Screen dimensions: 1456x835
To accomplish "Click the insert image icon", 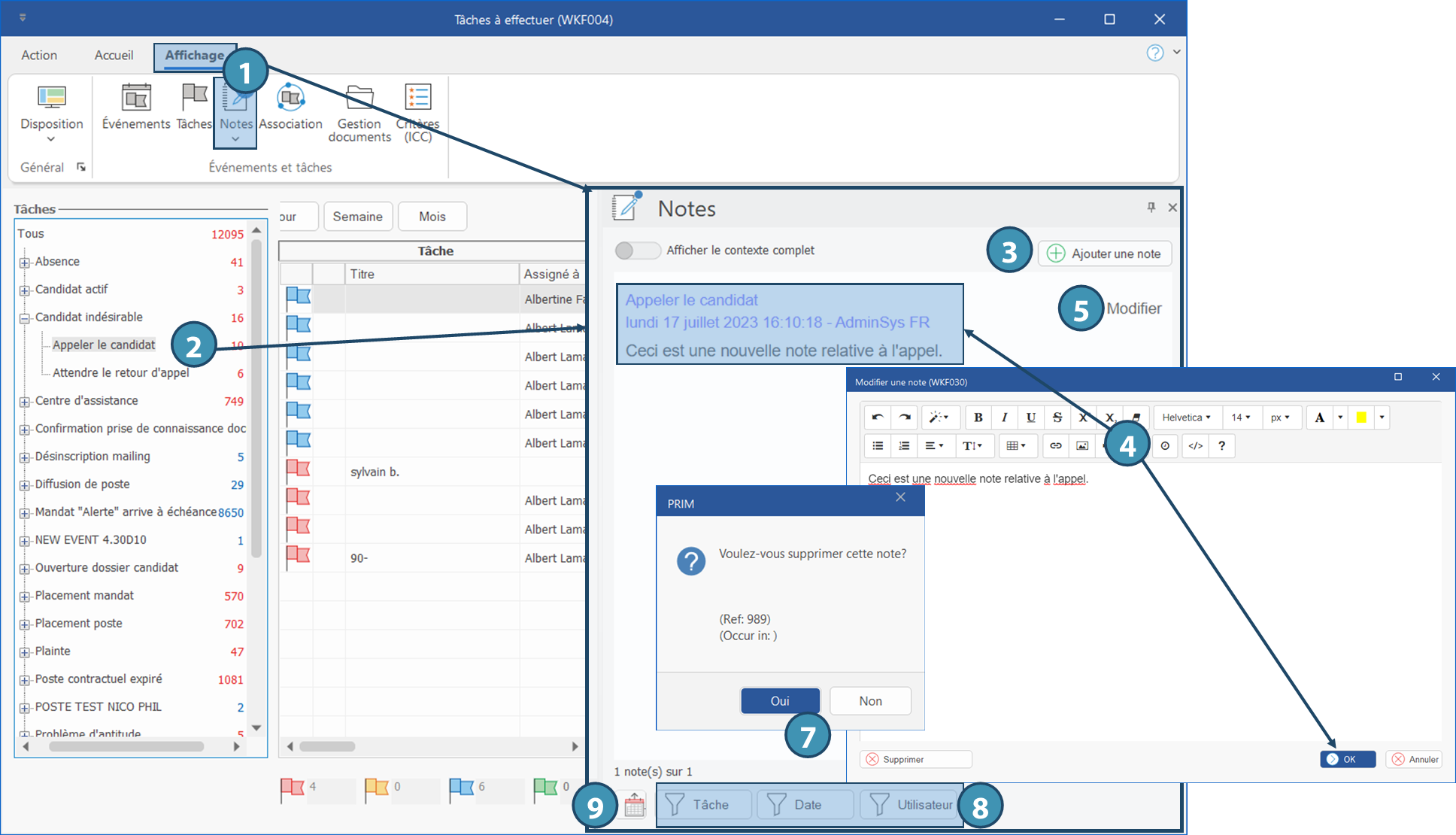I will [x=1082, y=446].
